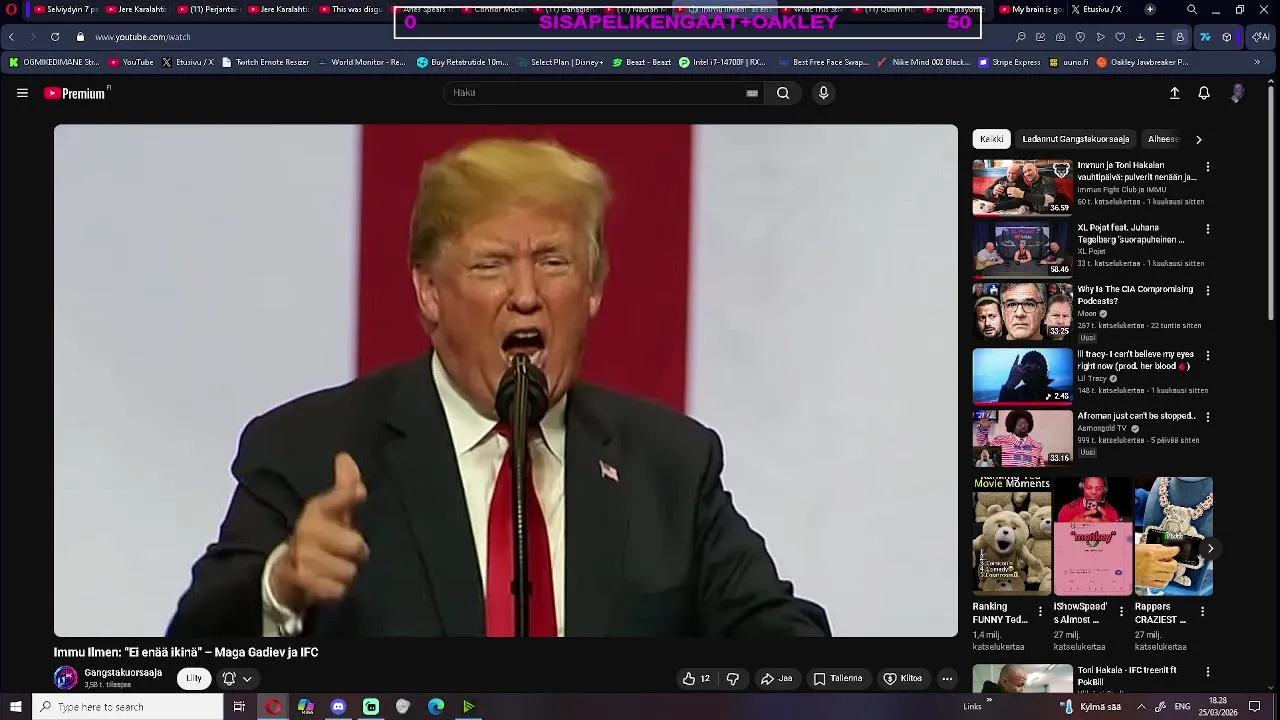Go back with the browser back arrow
This screenshot has width=1280, height=720.
coord(11,37)
